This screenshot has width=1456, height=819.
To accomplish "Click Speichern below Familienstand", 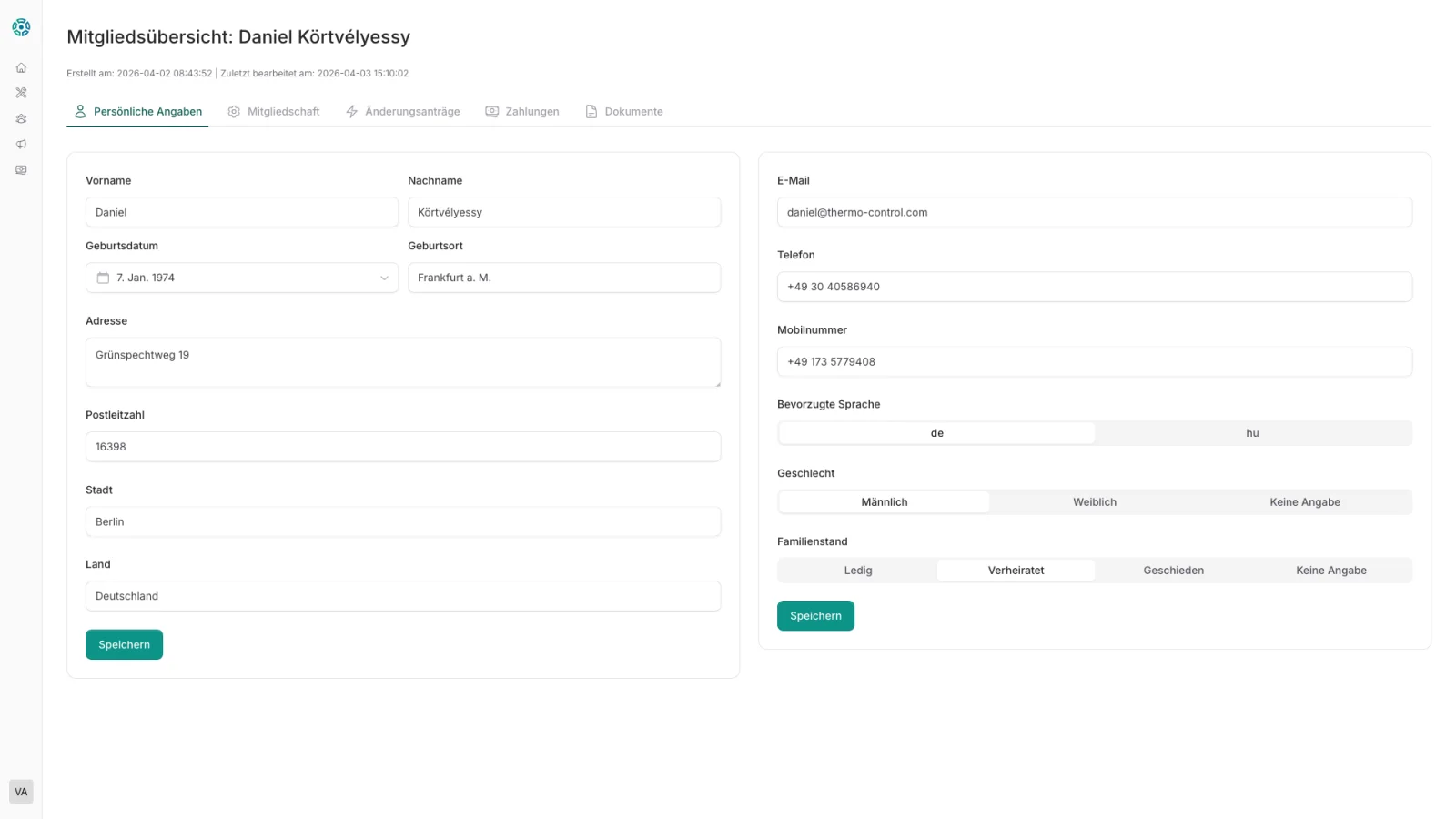I will (x=815, y=616).
